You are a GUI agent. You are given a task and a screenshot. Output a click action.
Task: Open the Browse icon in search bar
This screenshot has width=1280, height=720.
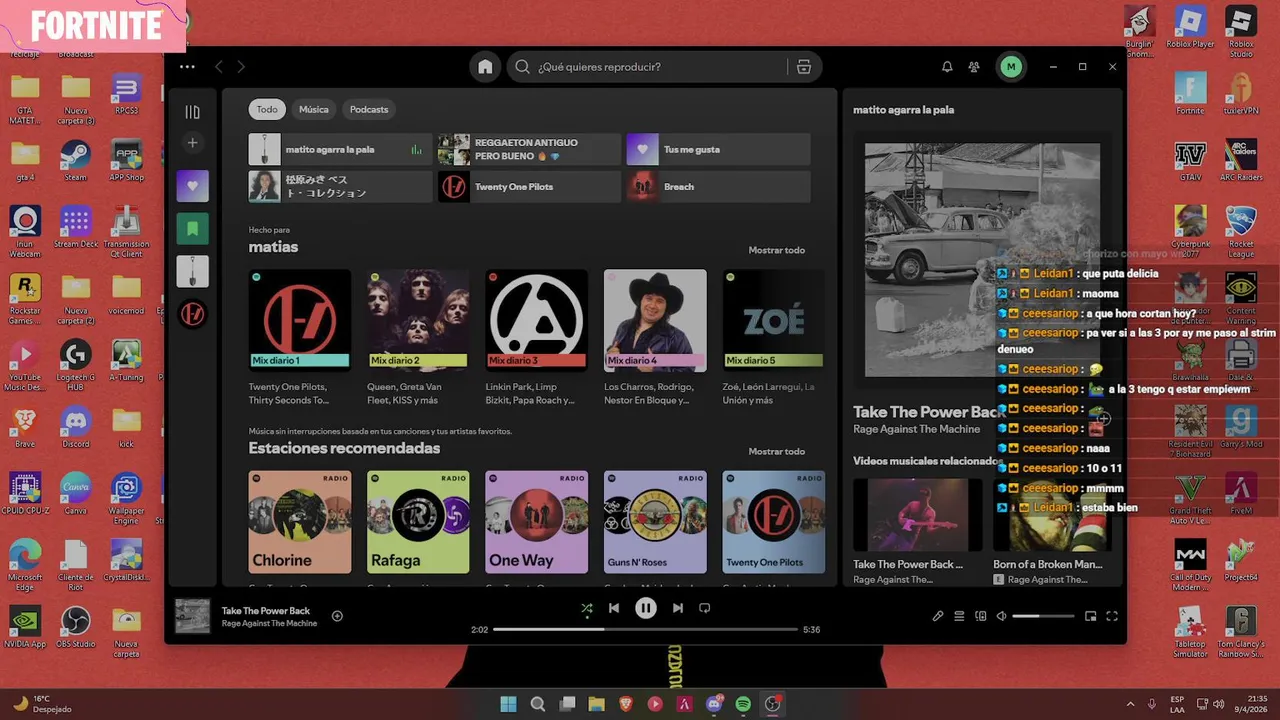804,67
